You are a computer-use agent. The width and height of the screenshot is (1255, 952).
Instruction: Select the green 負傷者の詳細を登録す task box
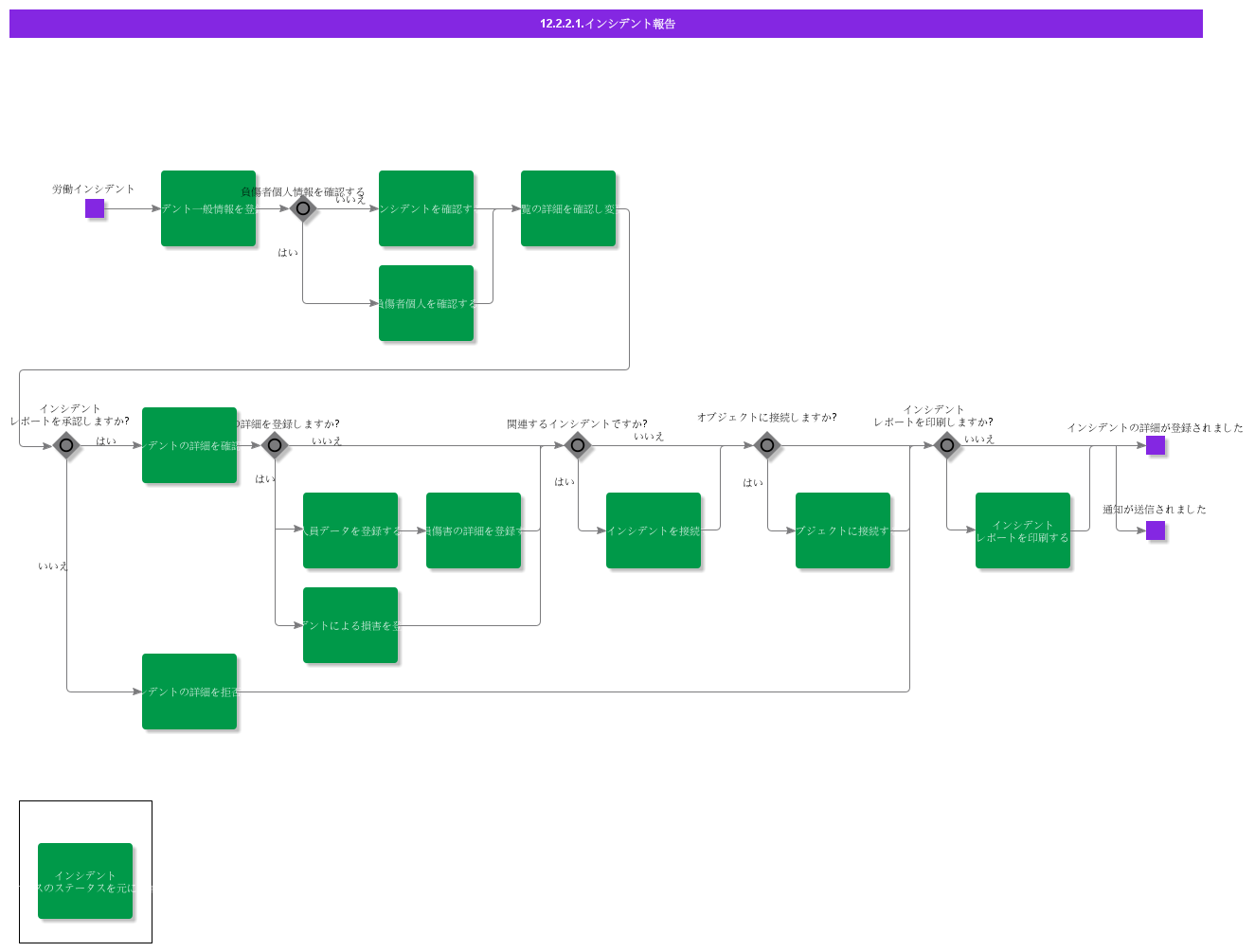(x=474, y=530)
